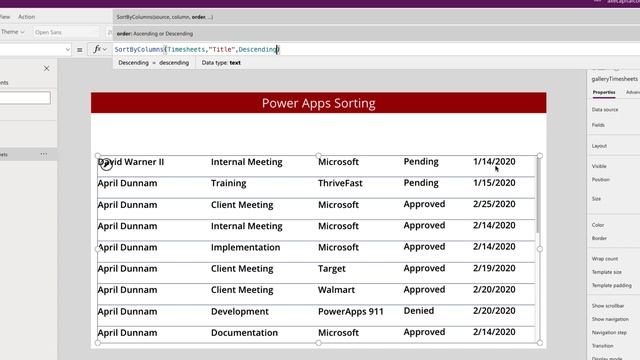Select the Implementation cell
Screen dimensions: 640x360
245,248
